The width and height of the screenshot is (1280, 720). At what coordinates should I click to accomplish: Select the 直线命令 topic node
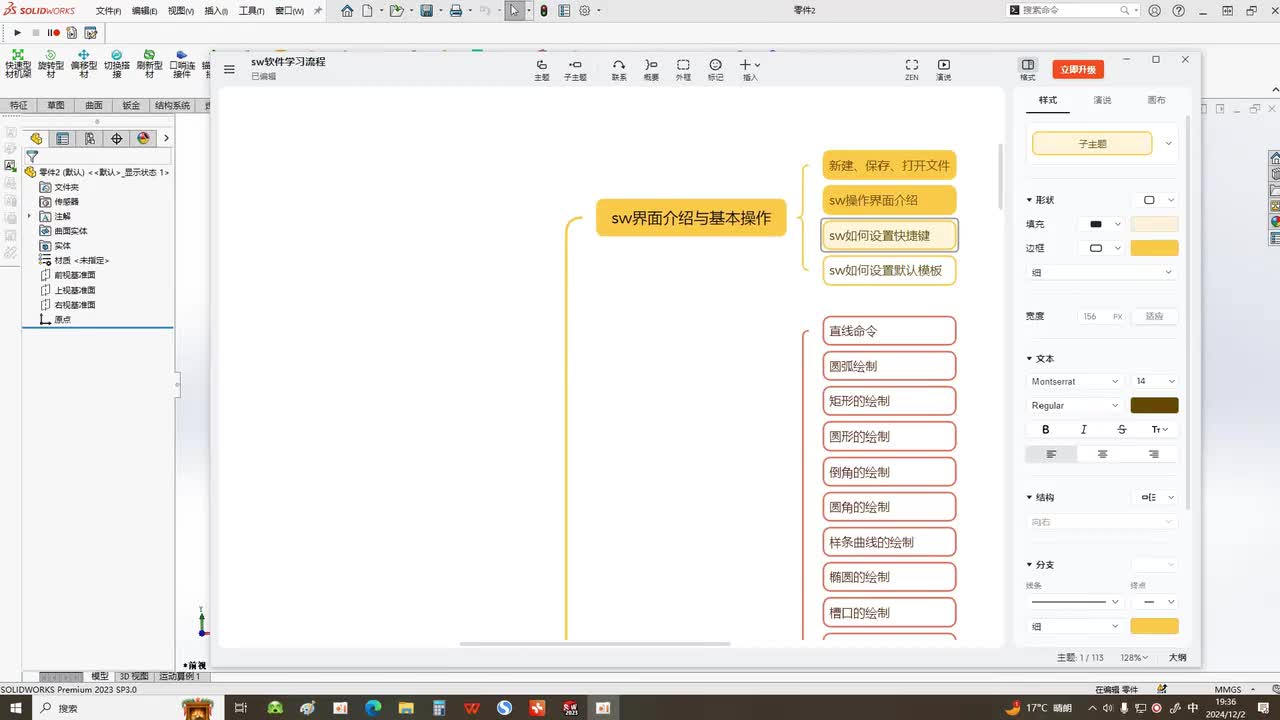pyautogui.click(x=889, y=331)
